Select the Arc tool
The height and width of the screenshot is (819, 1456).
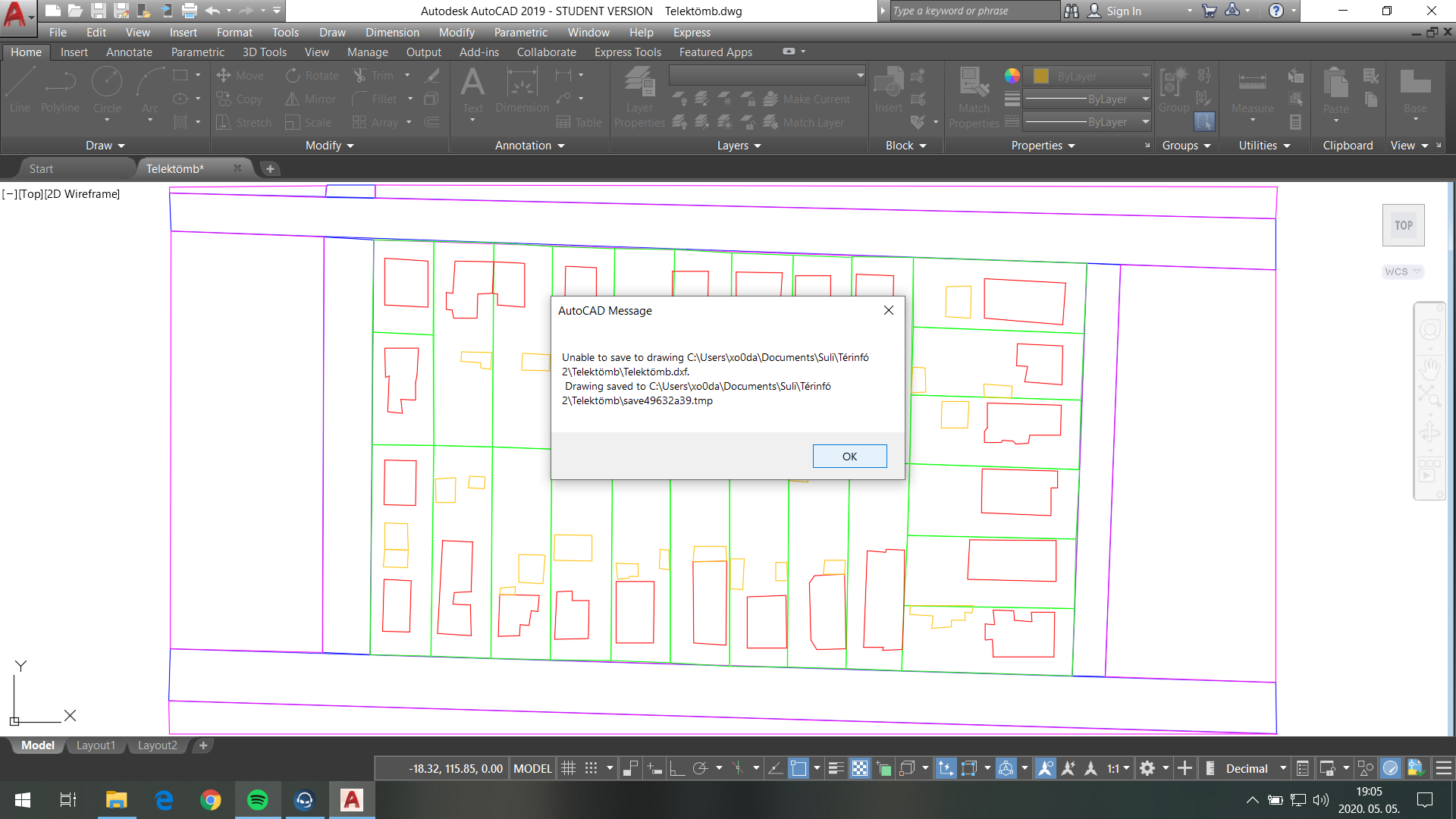150,90
